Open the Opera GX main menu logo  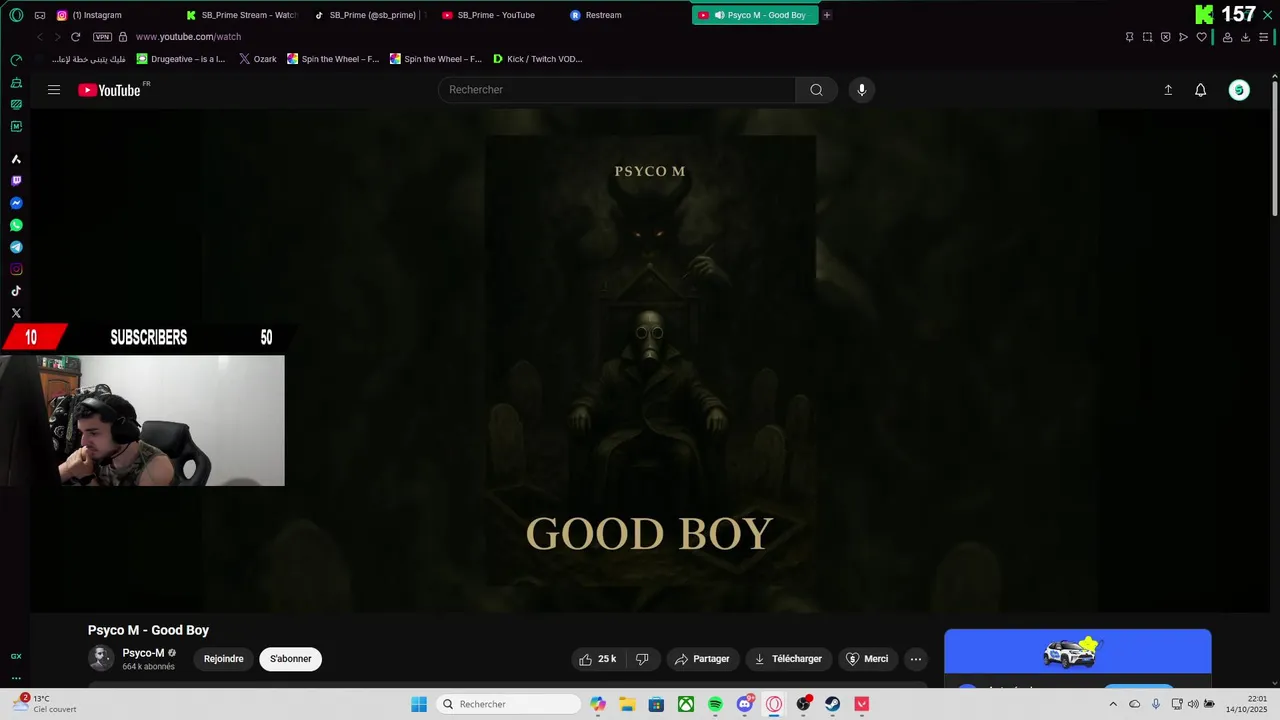(x=16, y=15)
